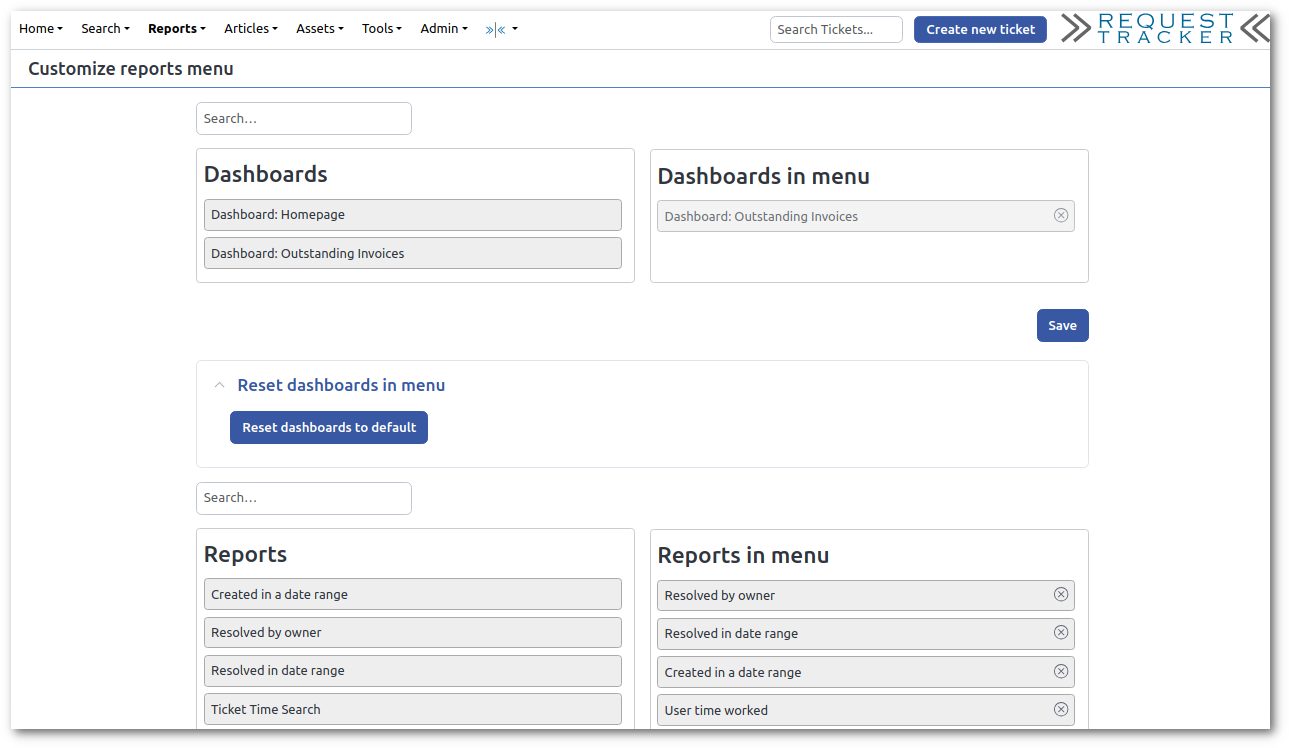Remove Resolved in date range from menu
The width and height of the screenshot is (1289, 748).
click(x=1061, y=632)
